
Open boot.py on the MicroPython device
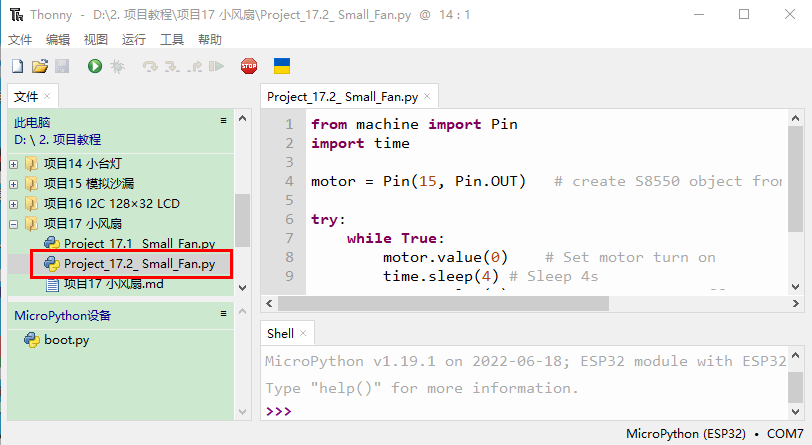pyautogui.click(x=66, y=340)
